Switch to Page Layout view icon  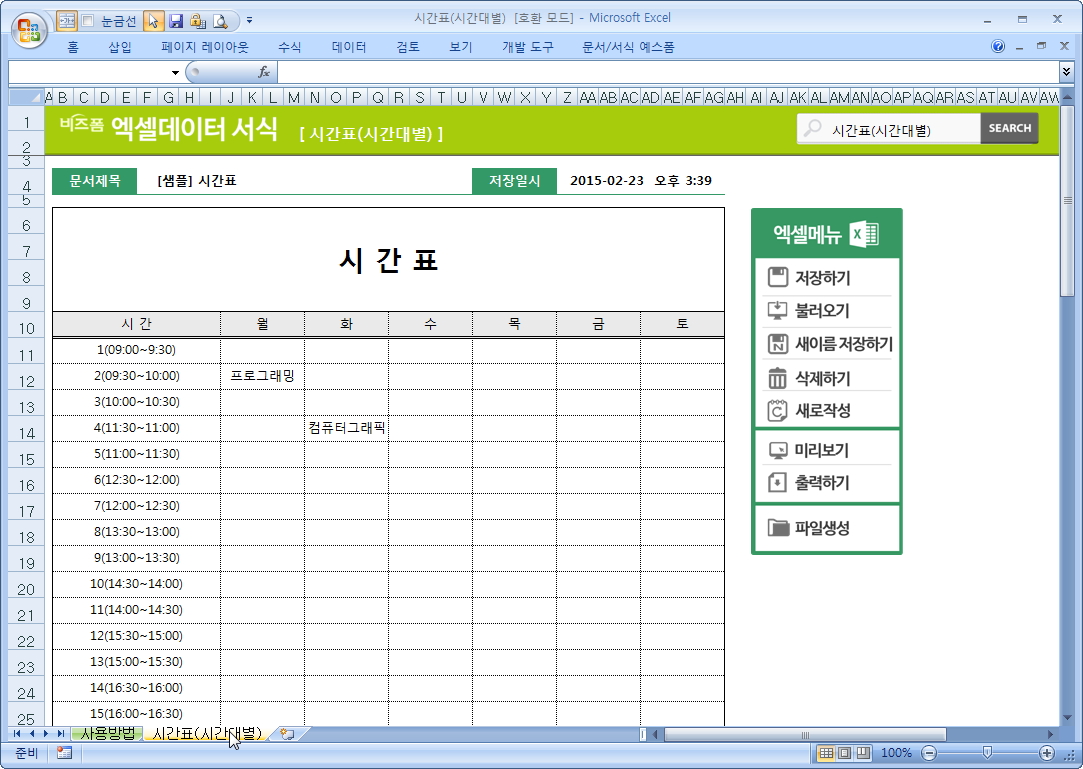(x=844, y=753)
